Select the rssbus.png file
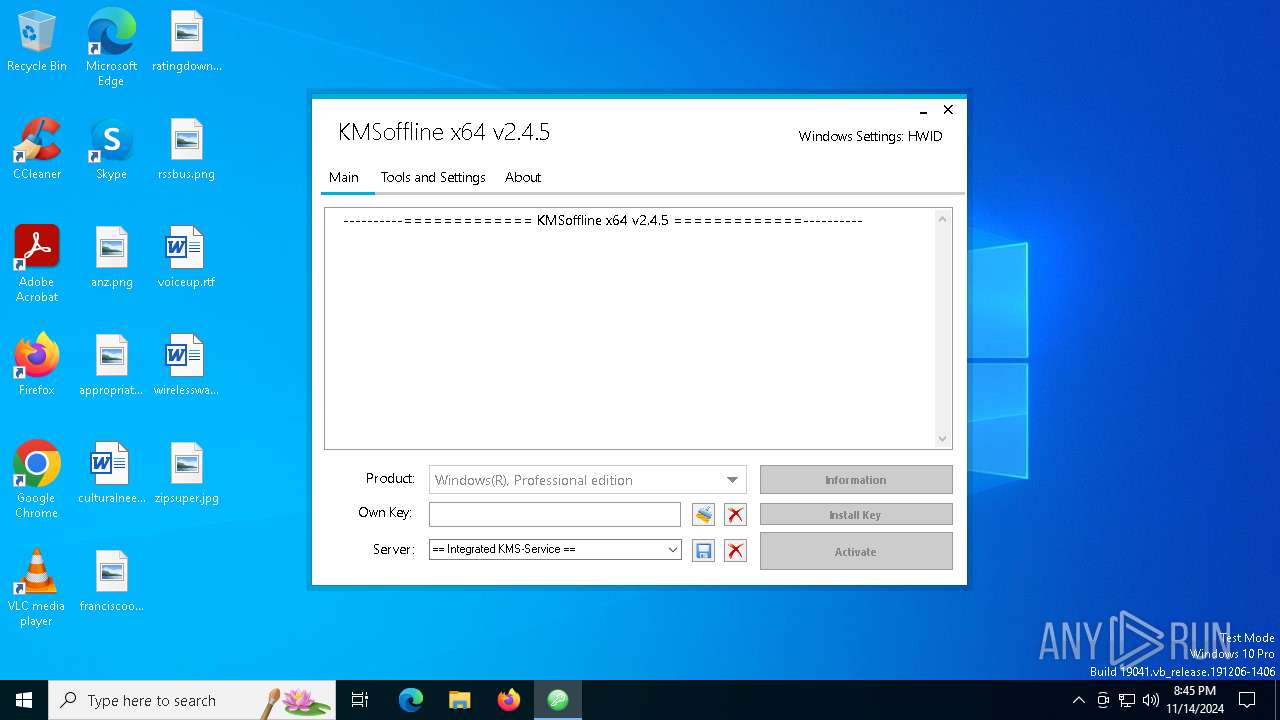This screenshot has height=720, width=1280. [187, 150]
